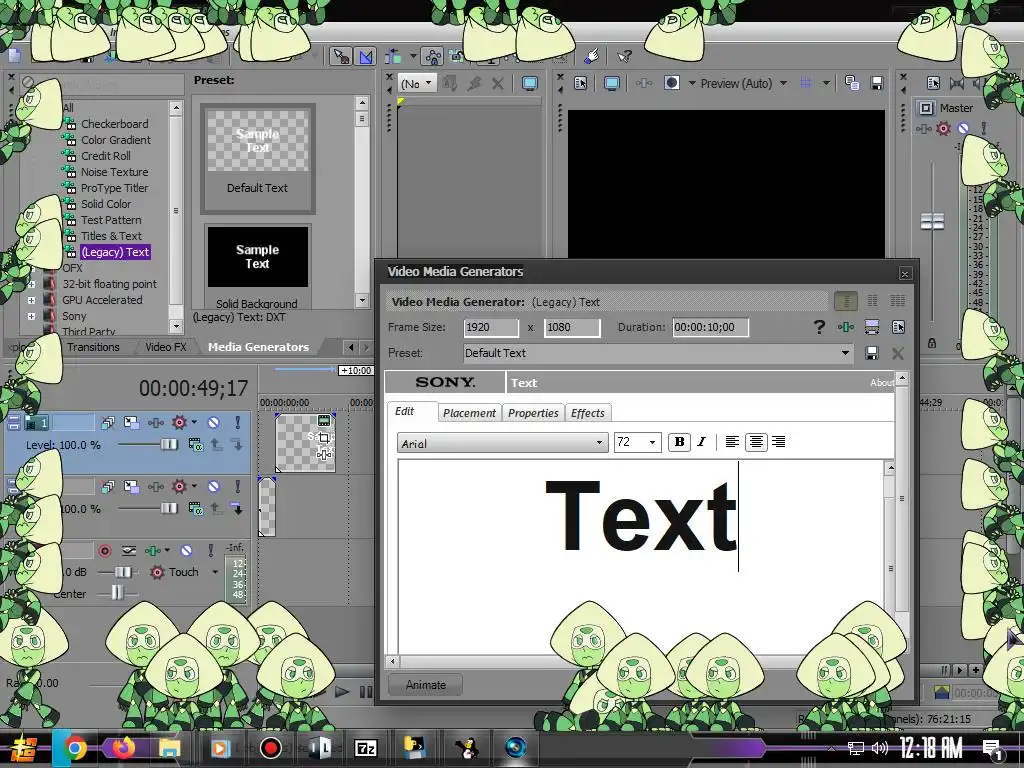Open the Default Text preset dropdown

click(658, 353)
